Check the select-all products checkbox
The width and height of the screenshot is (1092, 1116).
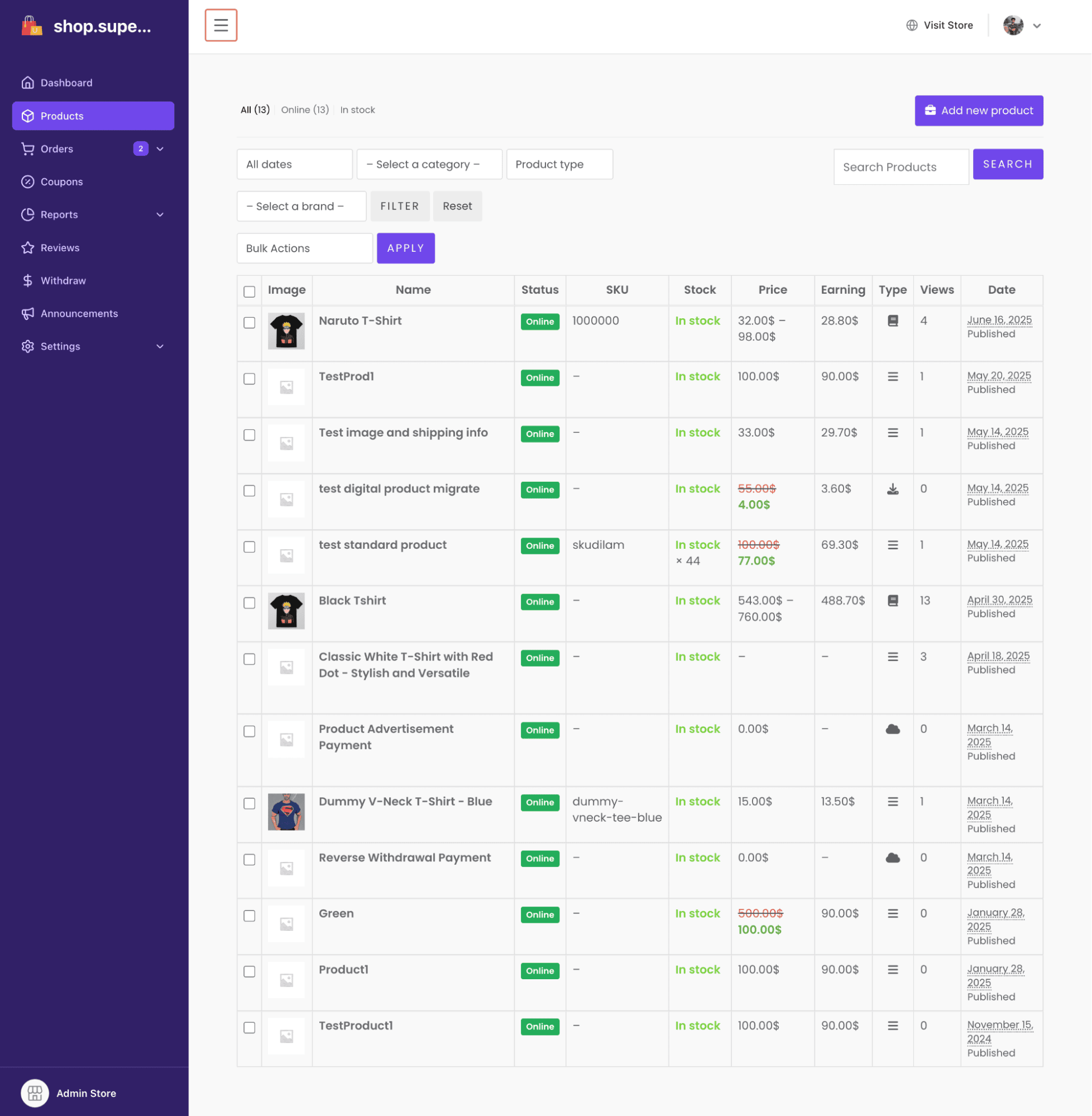[249, 291]
